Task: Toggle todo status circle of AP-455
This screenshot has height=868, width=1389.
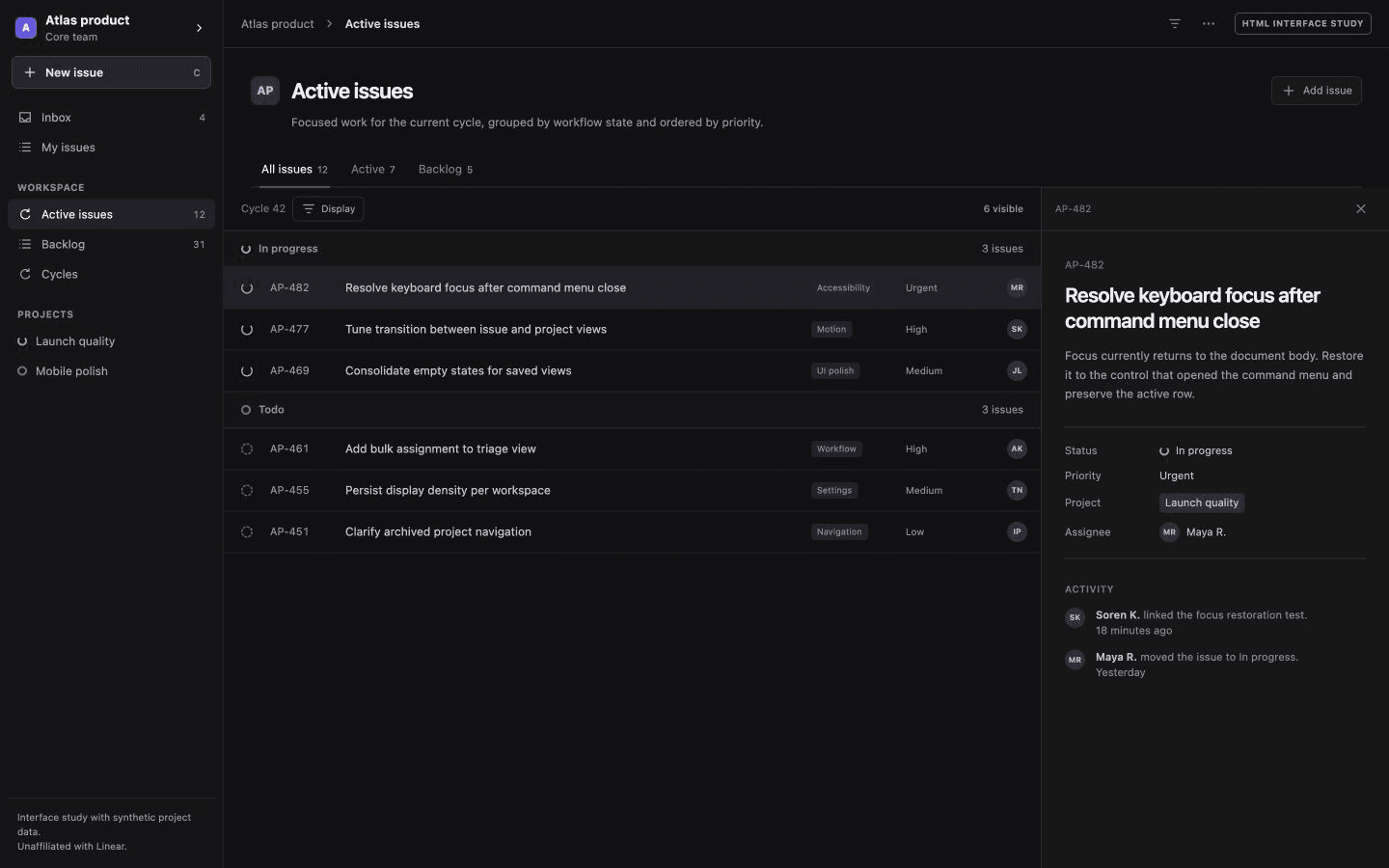Action: (247, 491)
